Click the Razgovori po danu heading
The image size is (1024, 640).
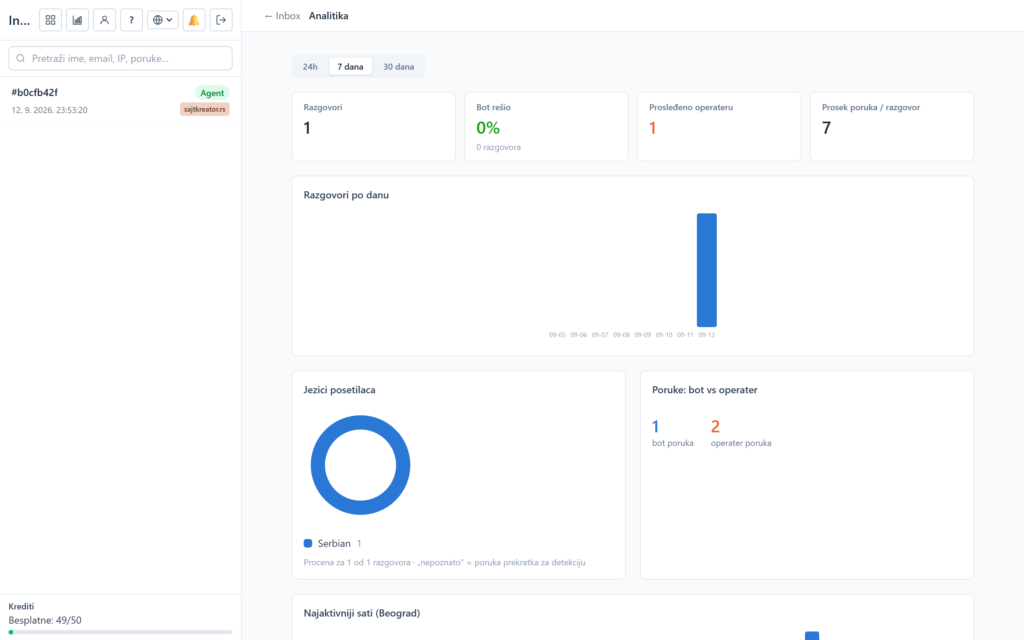tap(346, 195)
